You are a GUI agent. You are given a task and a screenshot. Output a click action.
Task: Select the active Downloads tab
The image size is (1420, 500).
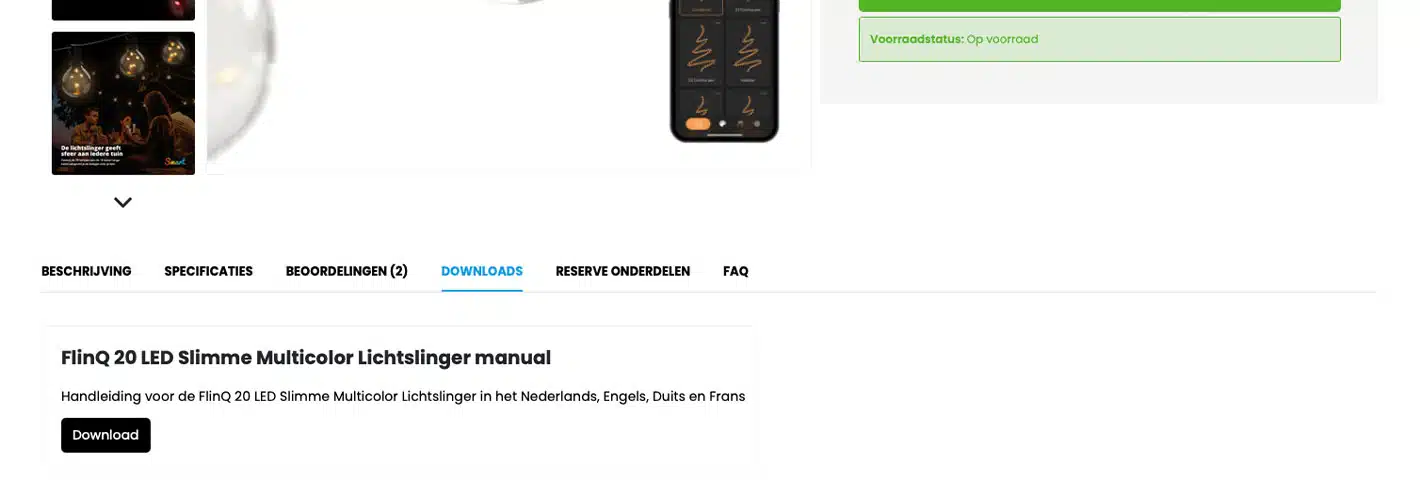click(482, 271)
